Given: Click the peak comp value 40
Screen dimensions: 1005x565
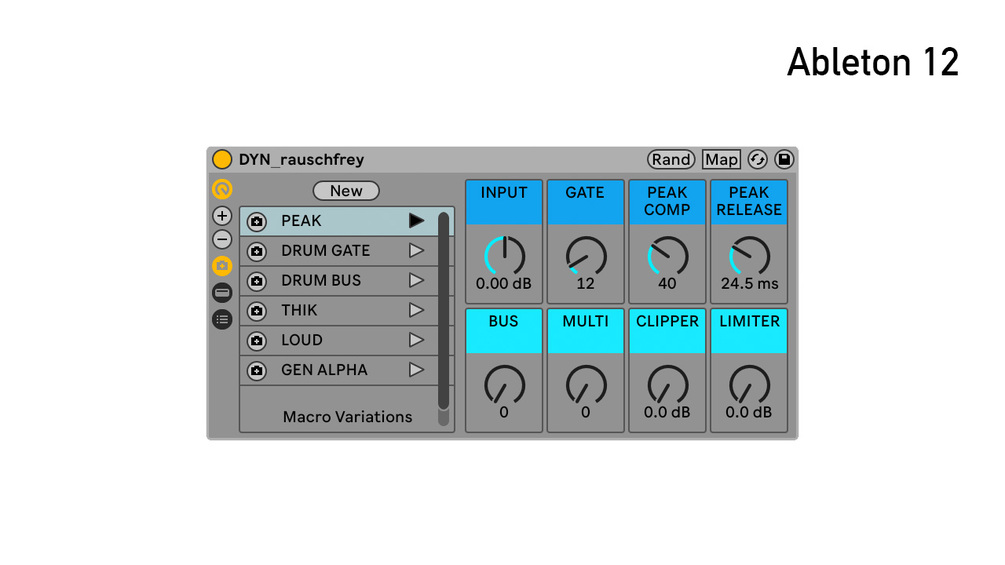Looking at the screenshot, I should point(667,284).
